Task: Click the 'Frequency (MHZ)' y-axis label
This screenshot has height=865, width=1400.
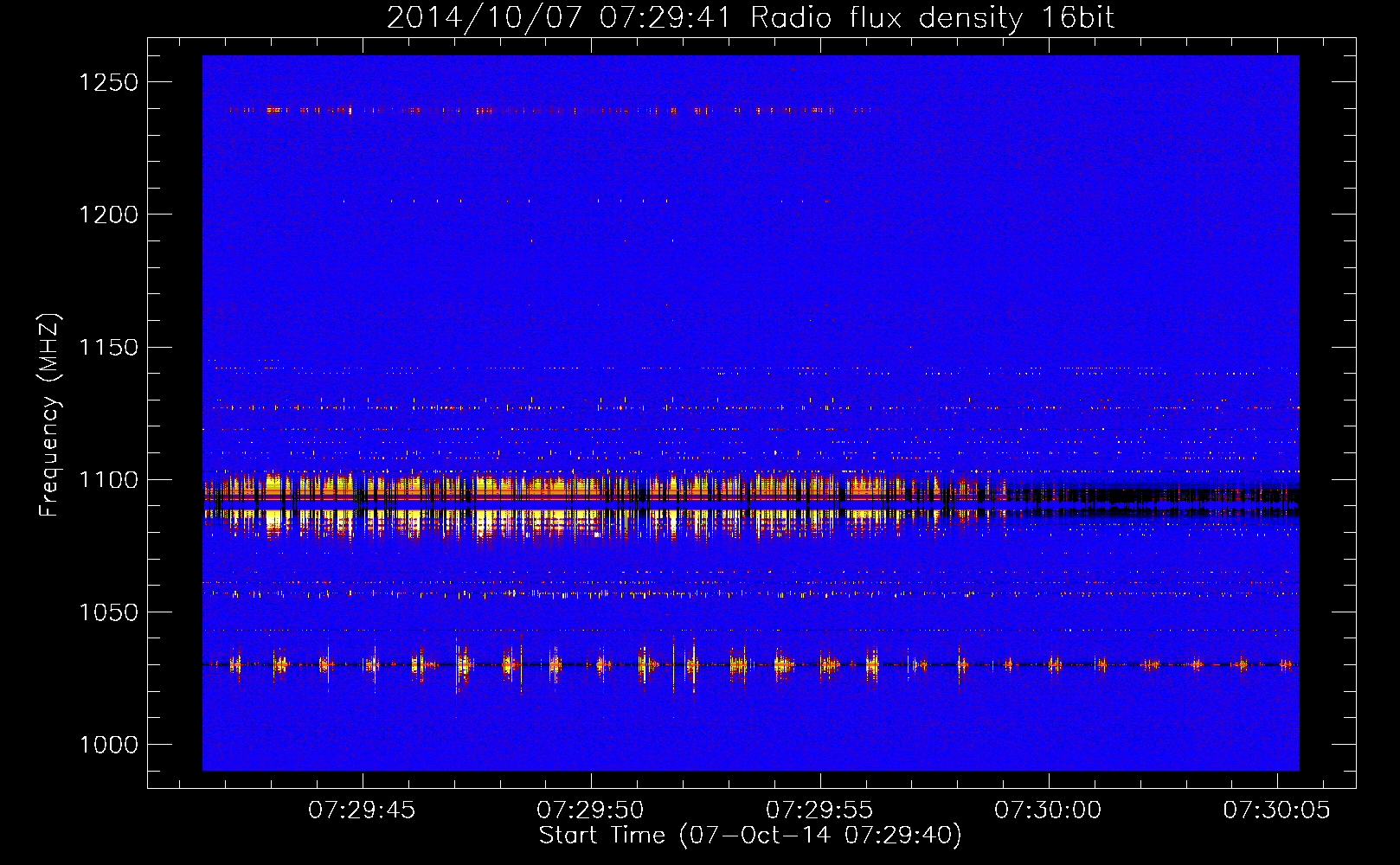Action: pos(50,415)
